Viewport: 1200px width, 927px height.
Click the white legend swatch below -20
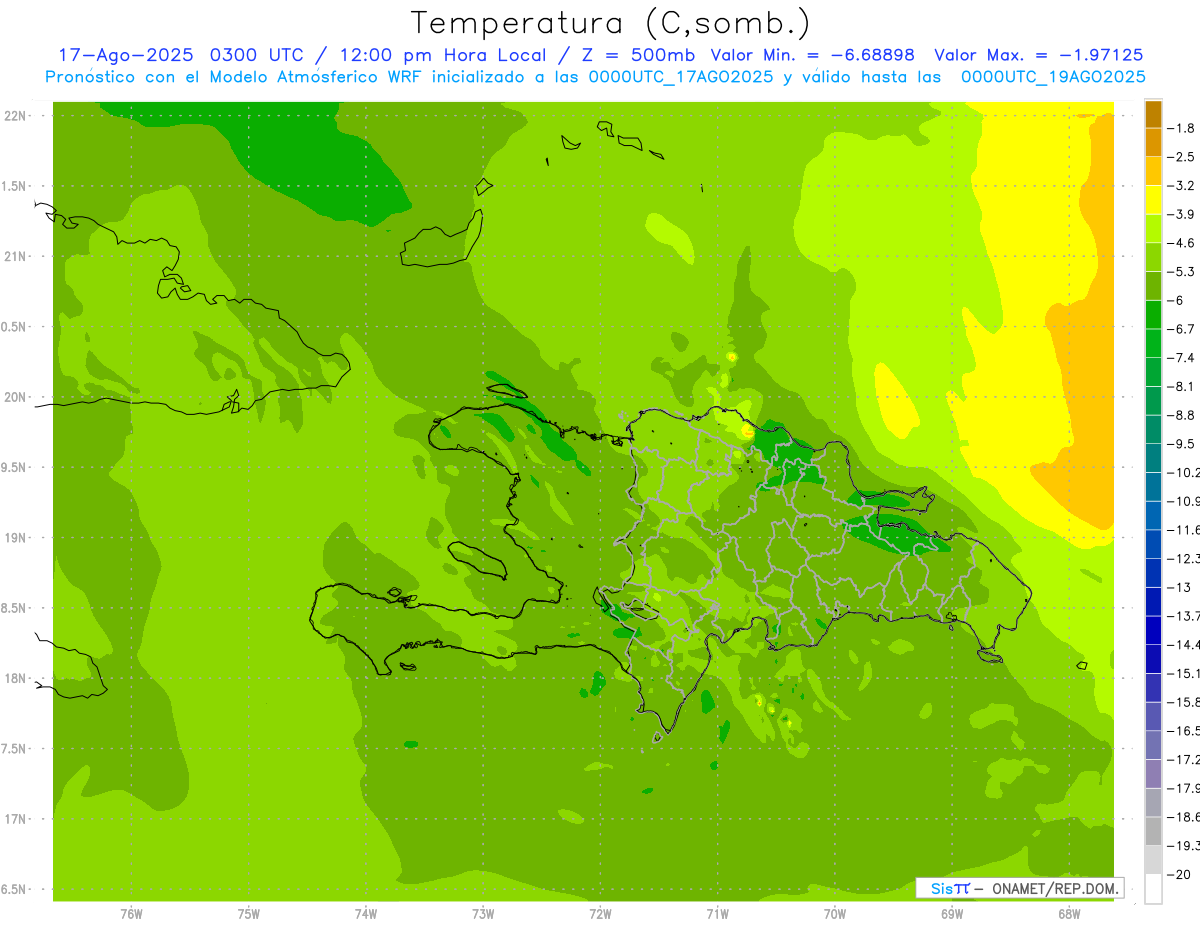pos(1153,888)
